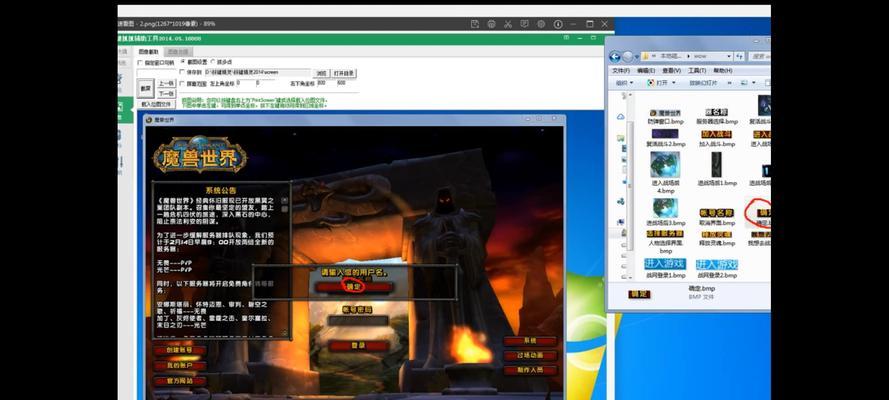Click the Explorer navigation pane scrollbar
The height and width of the screenshot is (400, 889).
point(628,186)
